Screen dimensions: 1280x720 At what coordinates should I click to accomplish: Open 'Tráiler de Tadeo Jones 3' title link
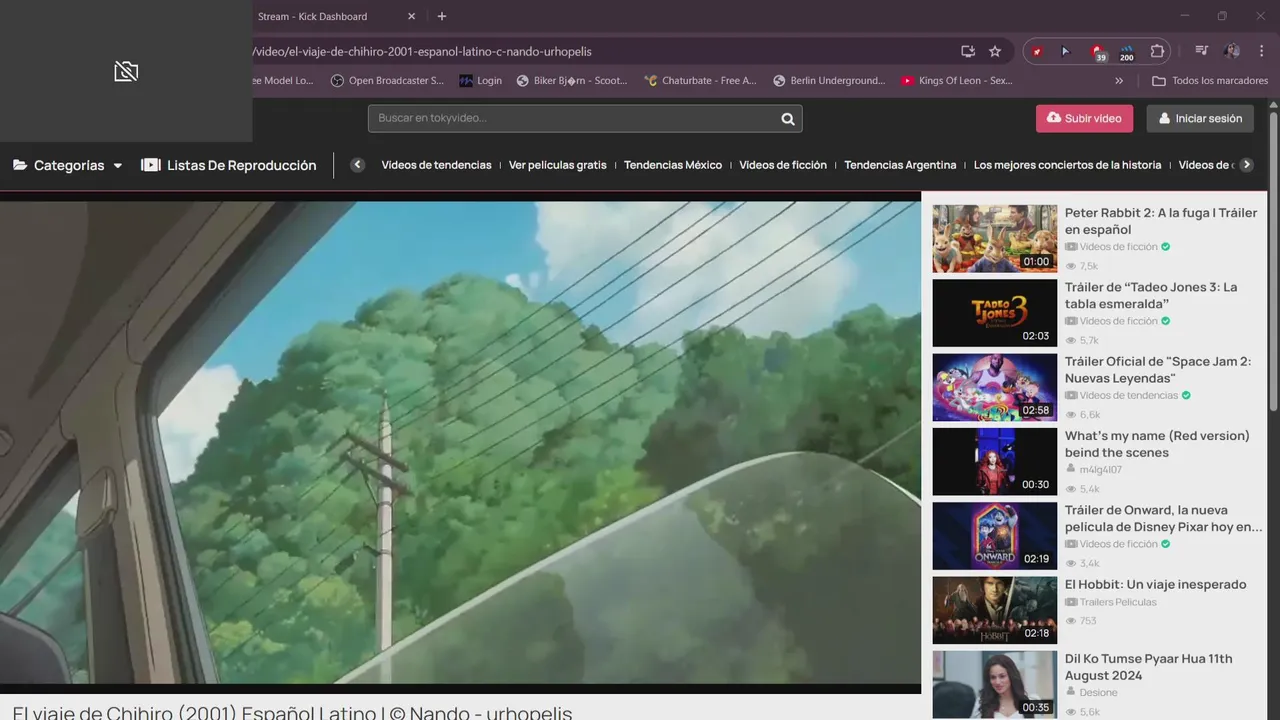(x=1151, y=295)
